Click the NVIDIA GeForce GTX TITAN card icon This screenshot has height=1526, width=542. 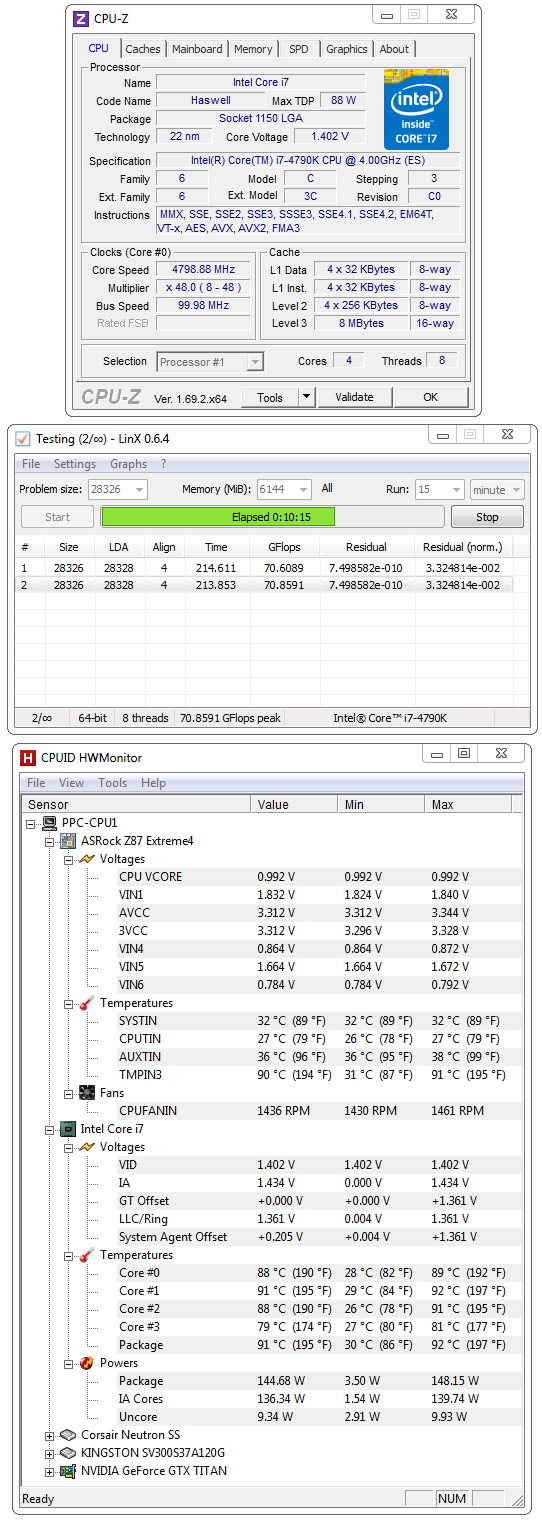coord(68,1471)
